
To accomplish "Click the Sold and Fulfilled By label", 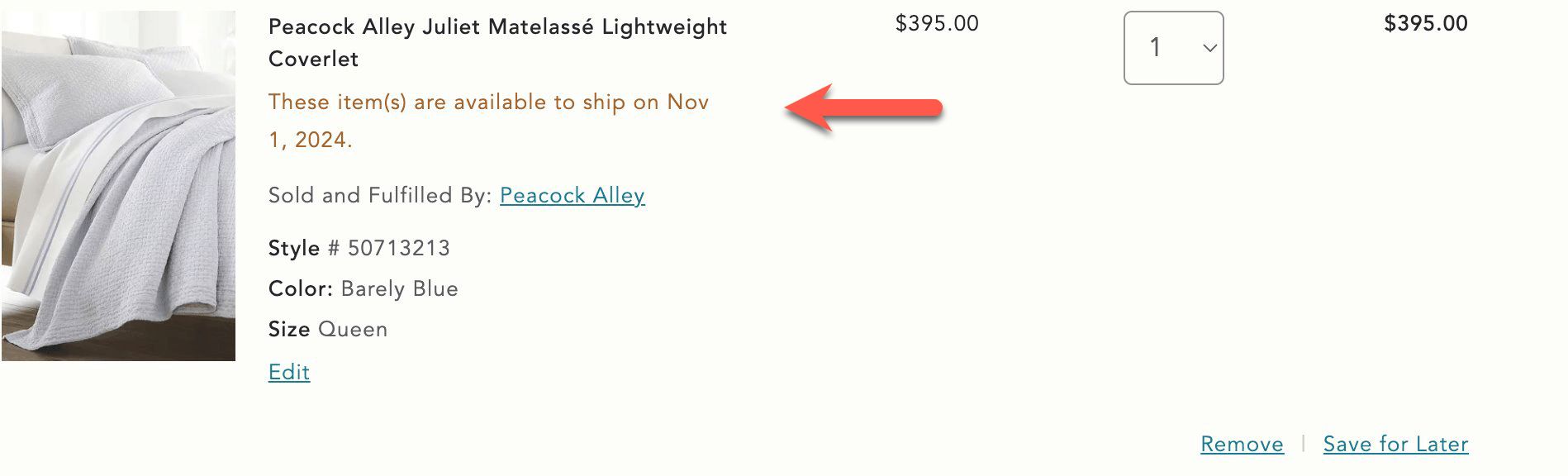I will tap(380, 196).
